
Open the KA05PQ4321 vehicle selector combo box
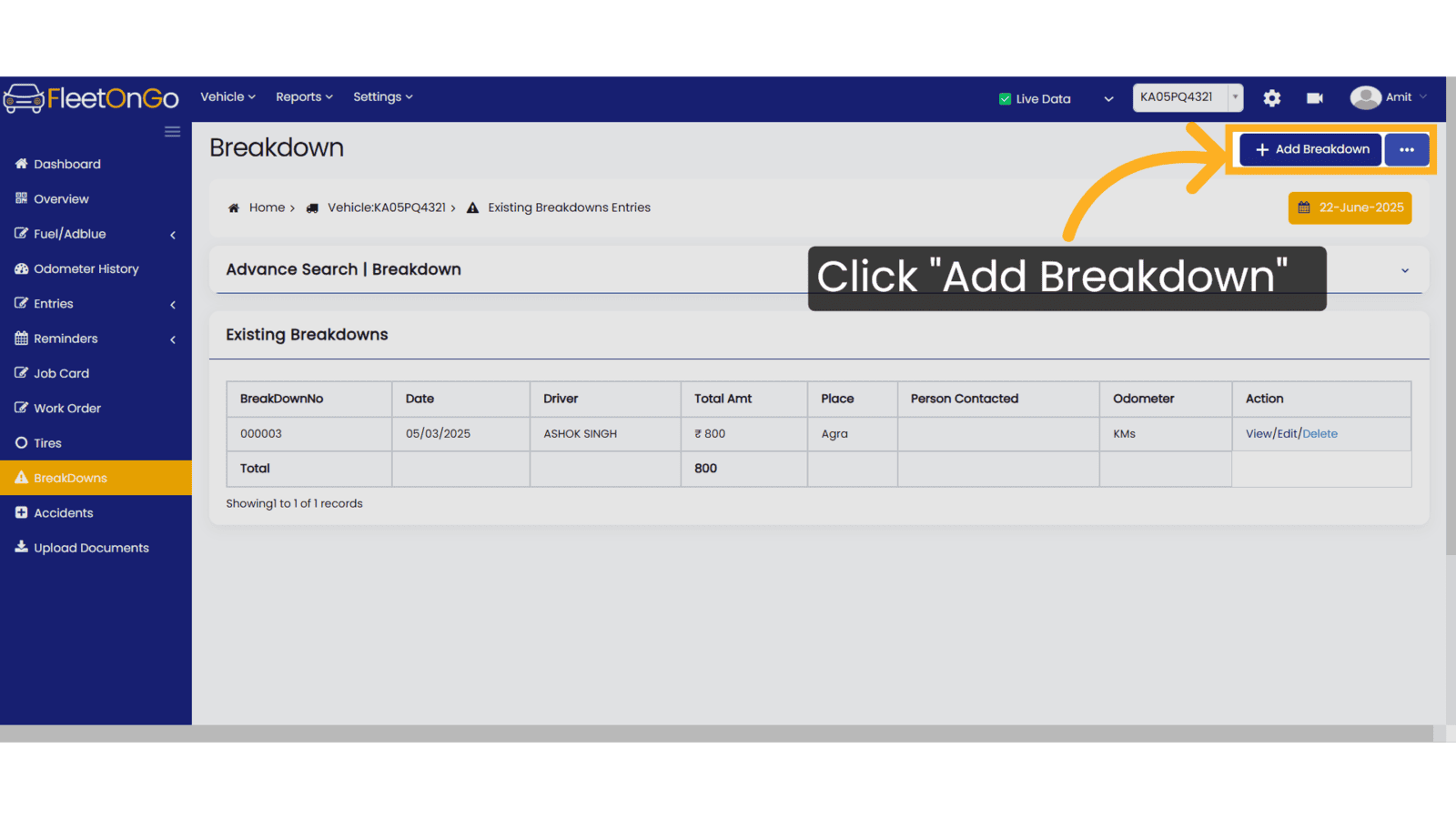[x=1188, y=97]
